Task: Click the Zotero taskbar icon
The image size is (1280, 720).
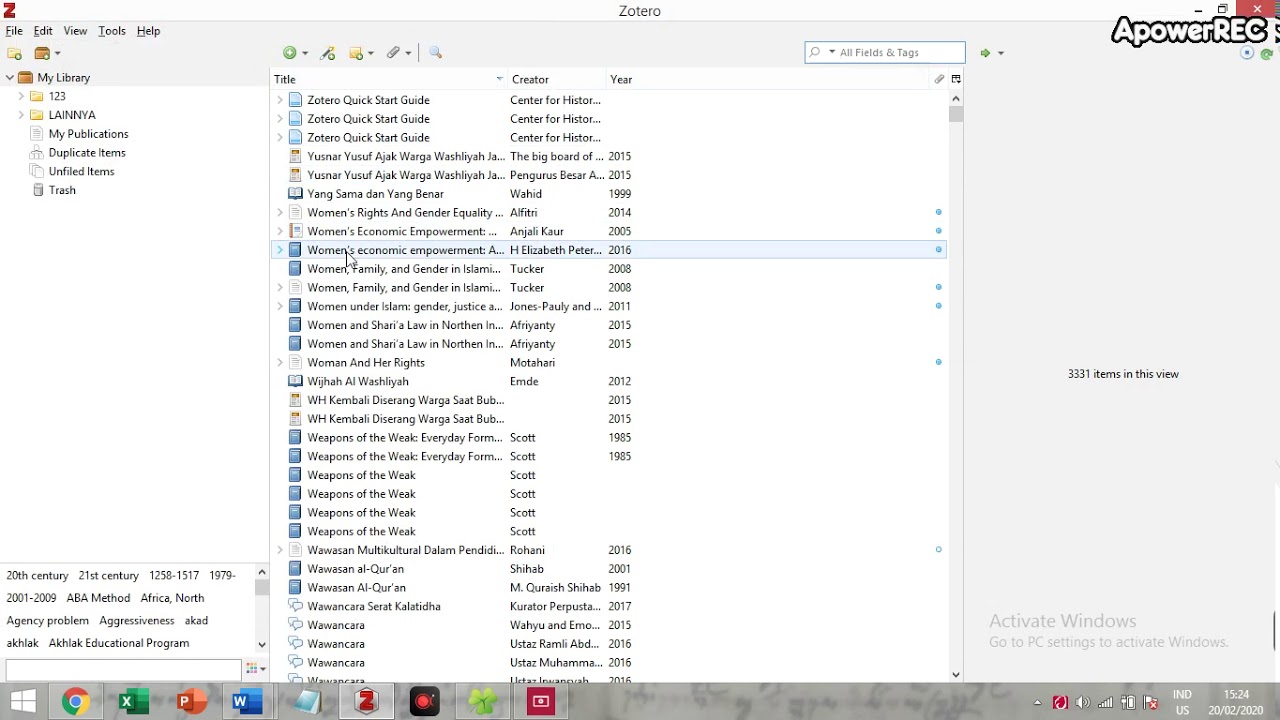Action: 367,702
